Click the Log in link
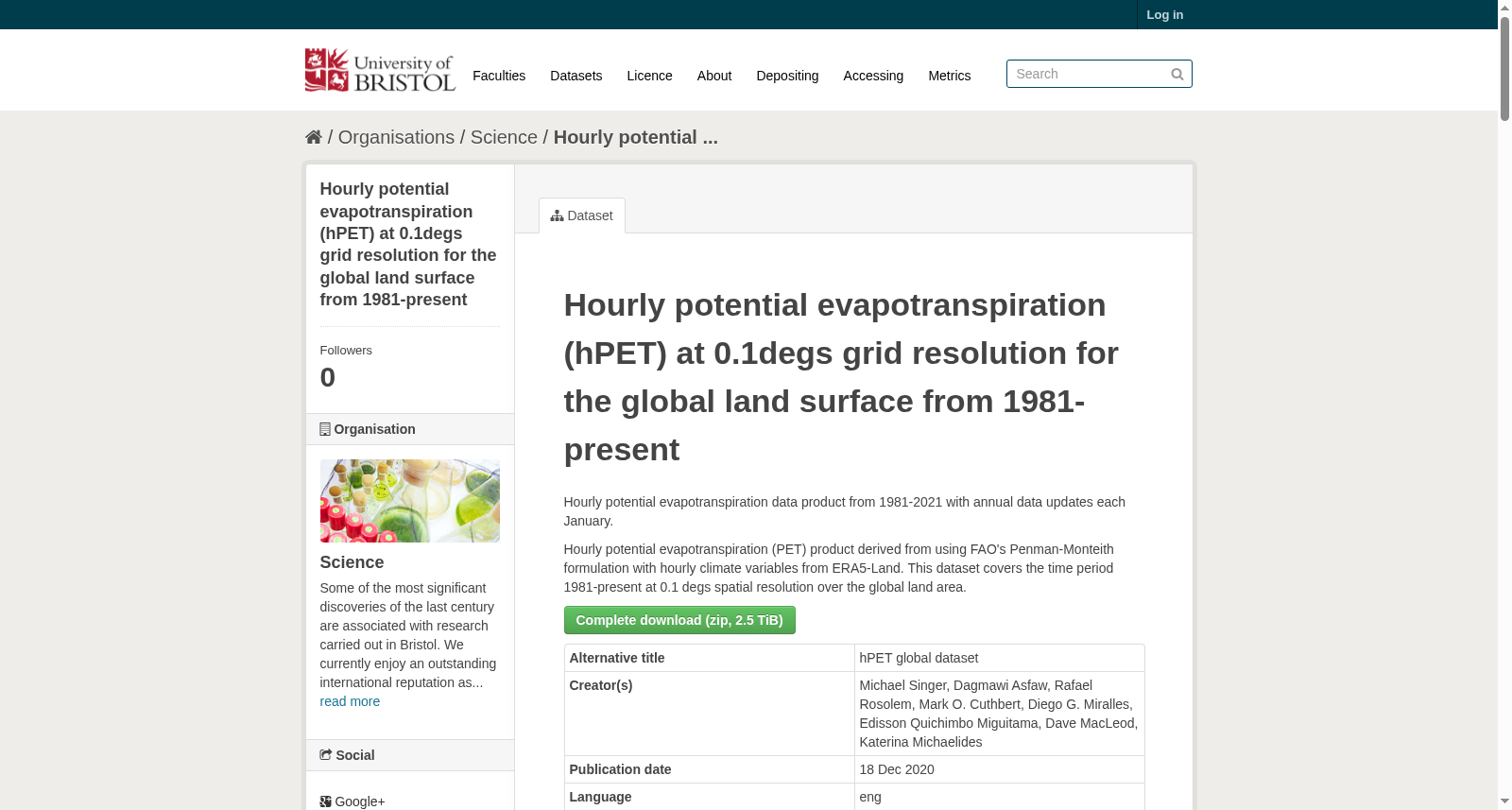Screen dimensions: 1512x810 point(1165,14)
